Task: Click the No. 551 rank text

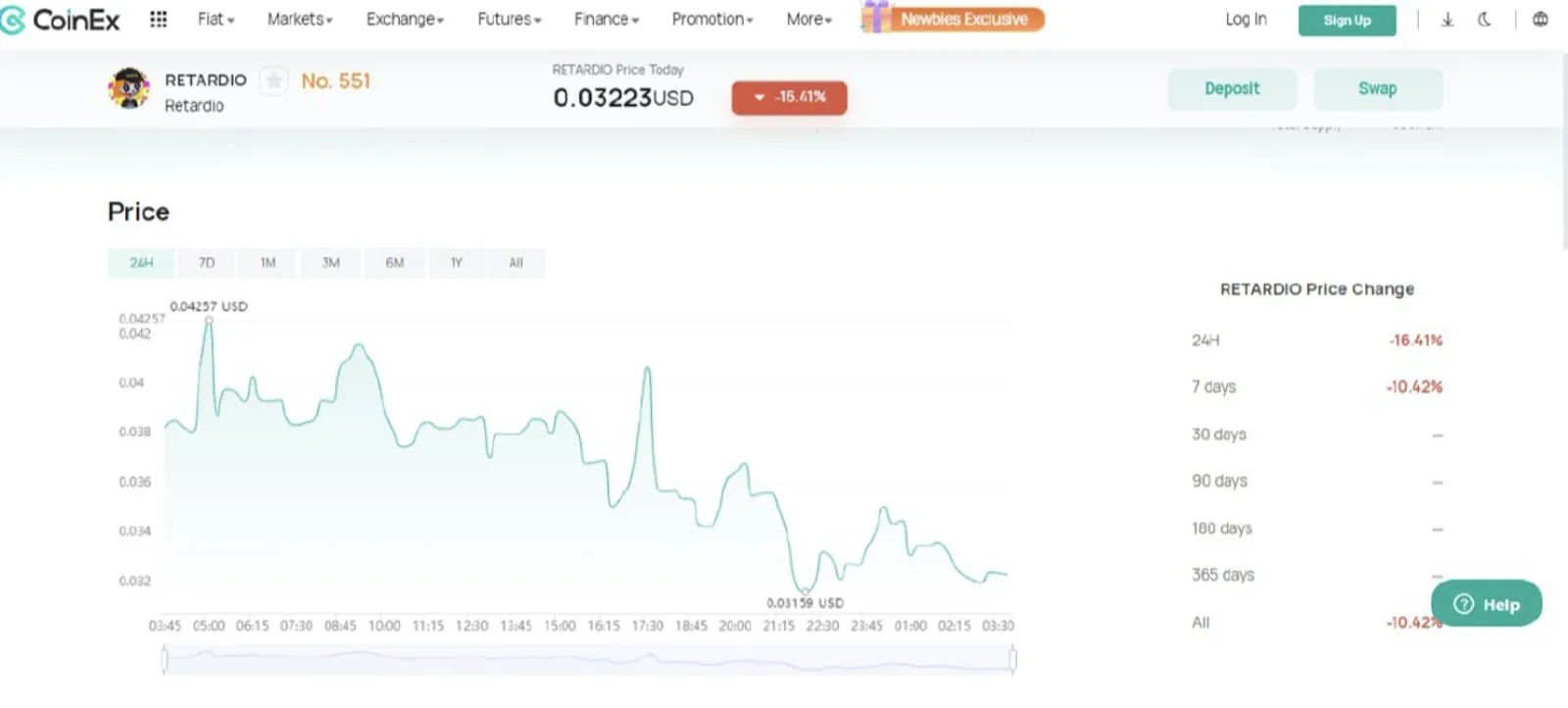Action: tap(335, 80)
